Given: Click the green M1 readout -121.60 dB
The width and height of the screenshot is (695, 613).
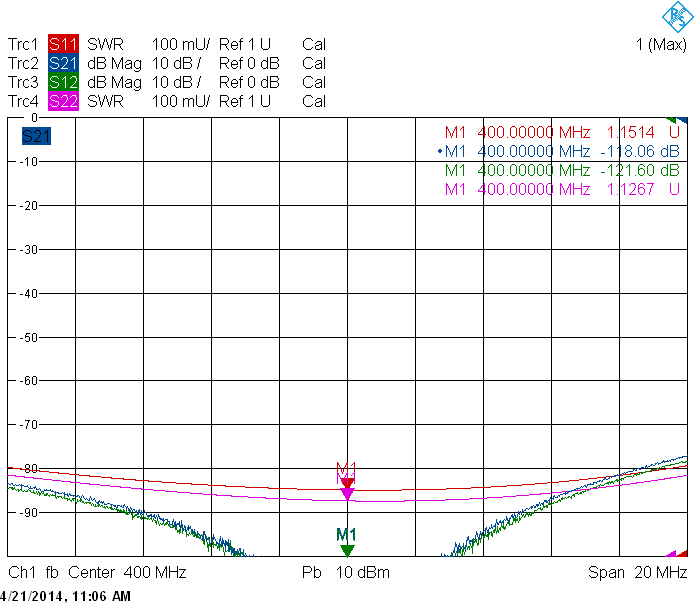Looking at the screenshot, I should (x=562, y=170).
